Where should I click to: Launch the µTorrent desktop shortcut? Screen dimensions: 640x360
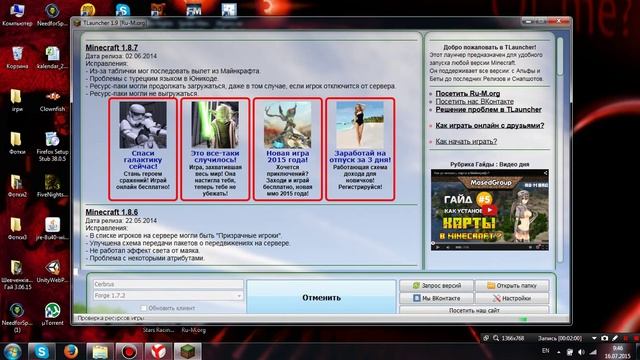coord(52,314)
